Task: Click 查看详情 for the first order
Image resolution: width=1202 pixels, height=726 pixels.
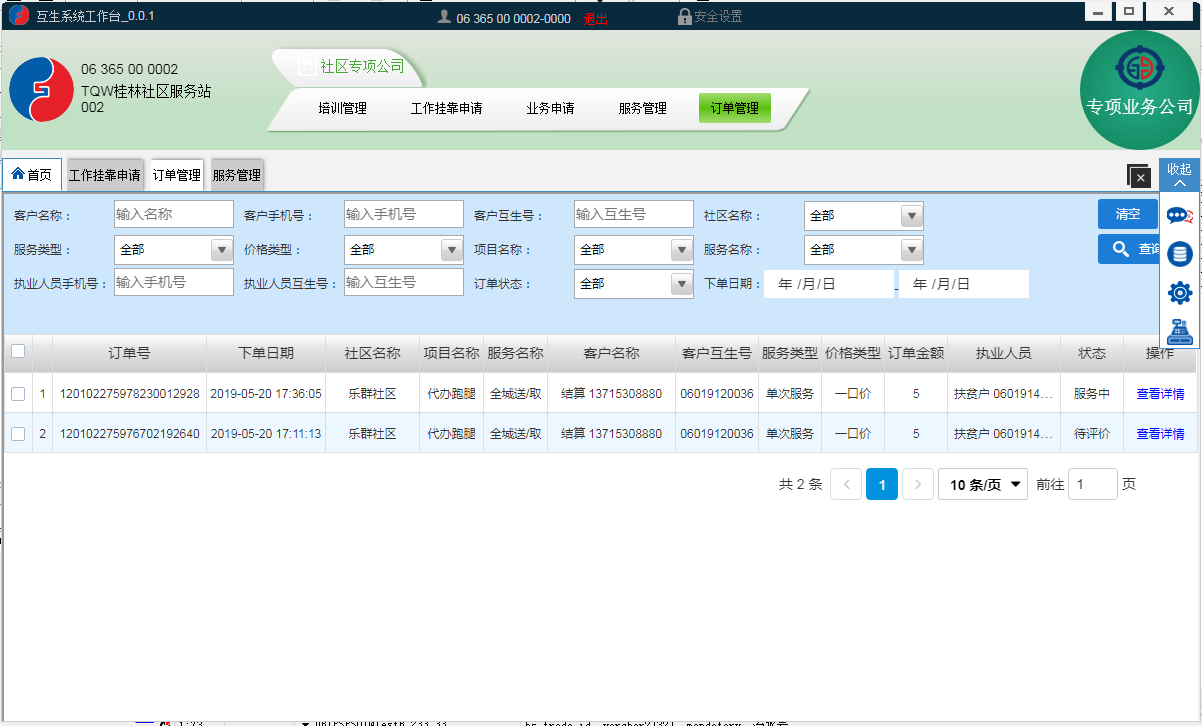Action: [x=1160, y=394]
